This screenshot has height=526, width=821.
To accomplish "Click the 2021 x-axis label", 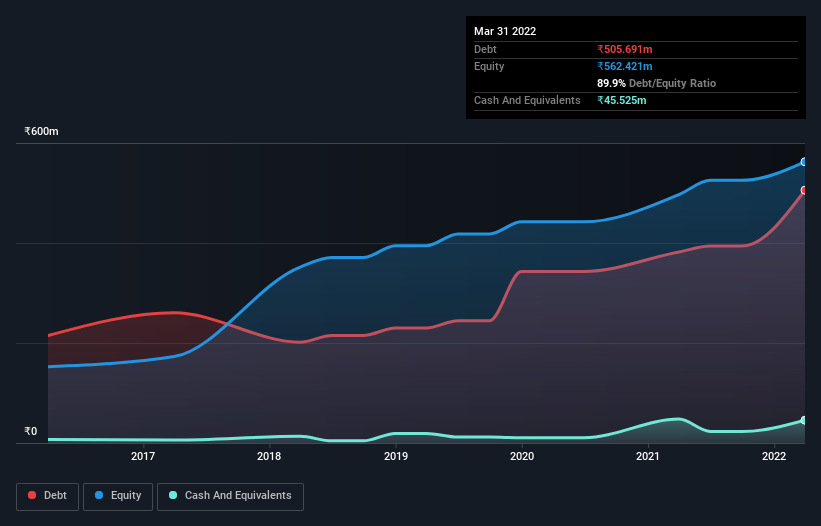I will coord(648,456).
